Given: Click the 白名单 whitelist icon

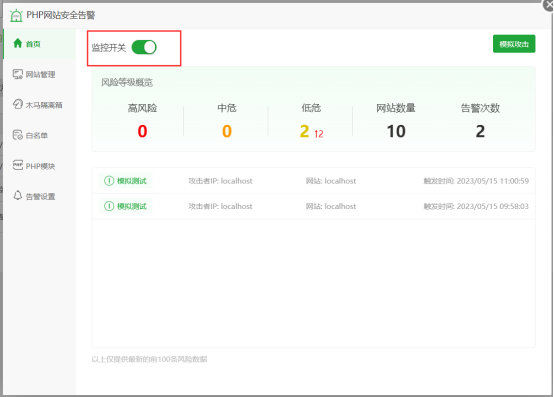Looking at the screenshot, I should (x=18, y=135).
